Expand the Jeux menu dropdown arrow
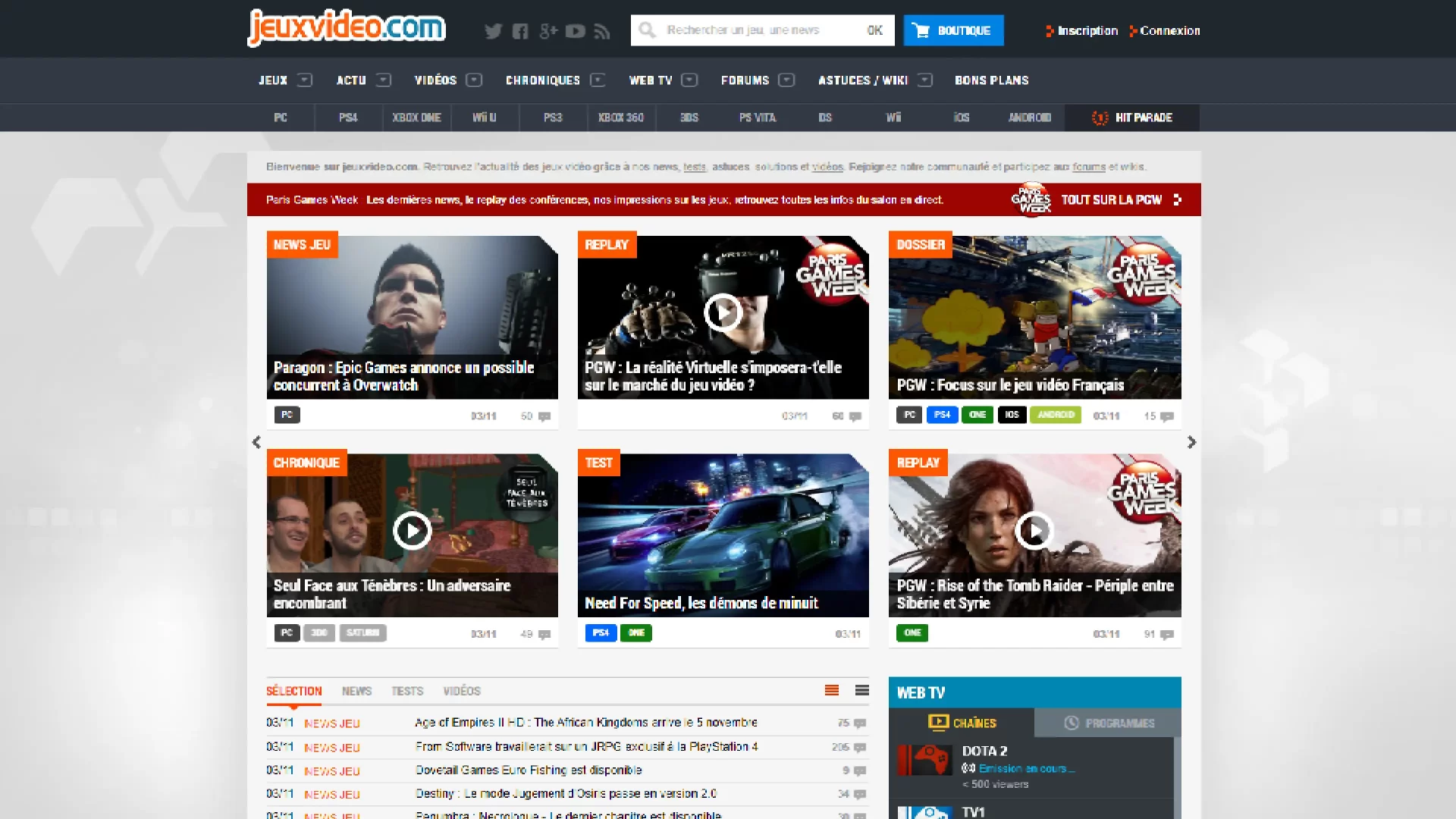Screen dimensions: 1456x819 pyautogui.click(x=305, y=80)
